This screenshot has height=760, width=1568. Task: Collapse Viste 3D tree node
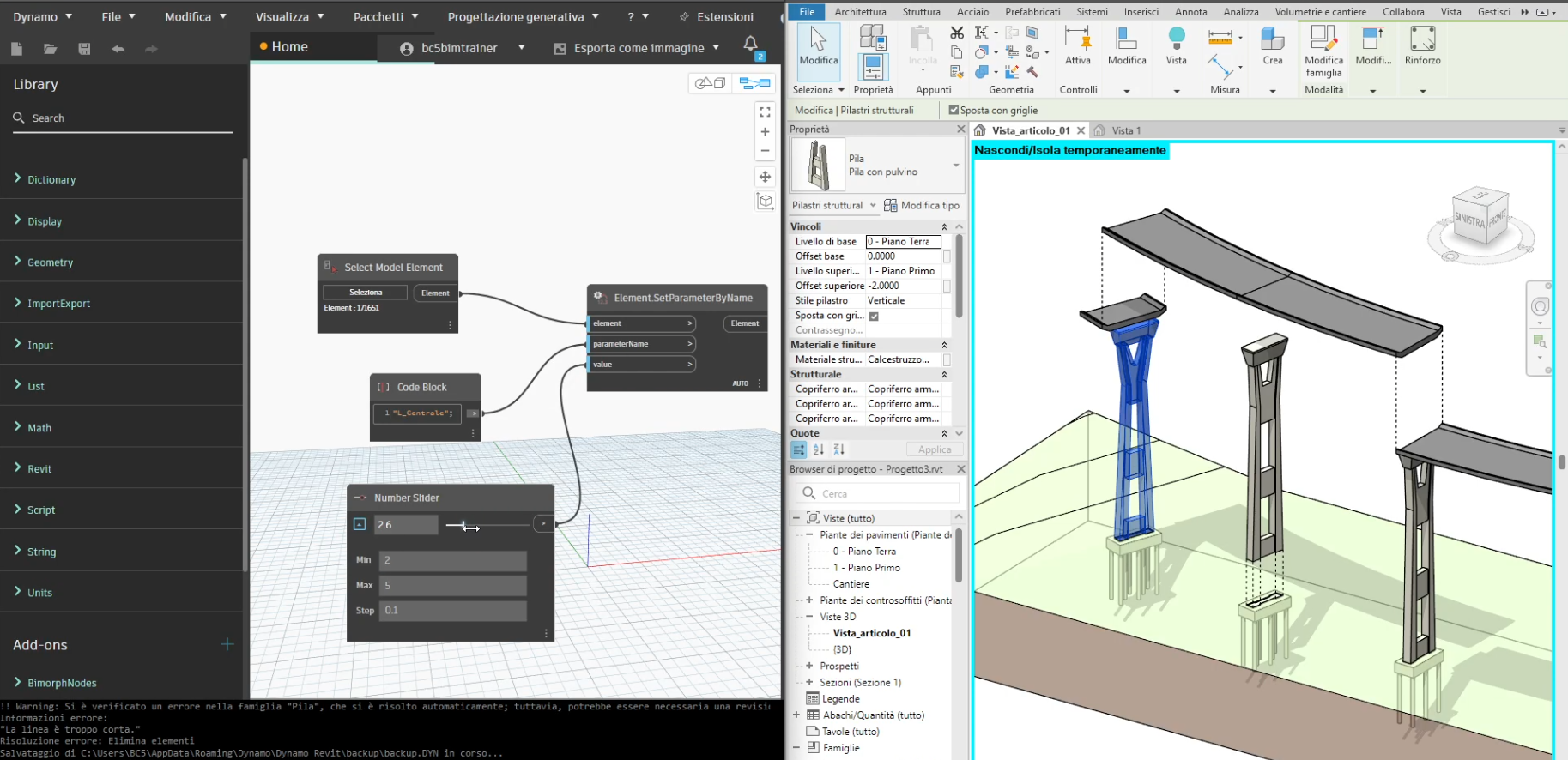808,617
